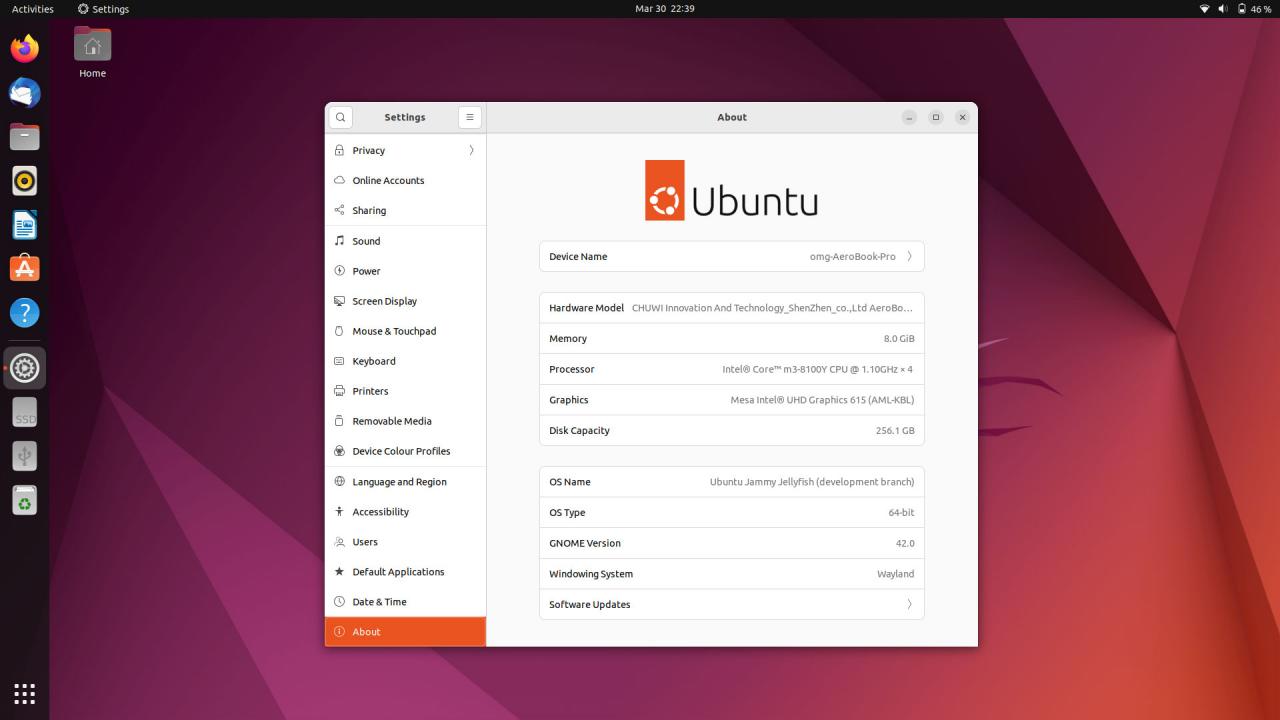Viewport: 1280px width, 720px height.
Task: Click the Device Name label
Action: point(578,256)
